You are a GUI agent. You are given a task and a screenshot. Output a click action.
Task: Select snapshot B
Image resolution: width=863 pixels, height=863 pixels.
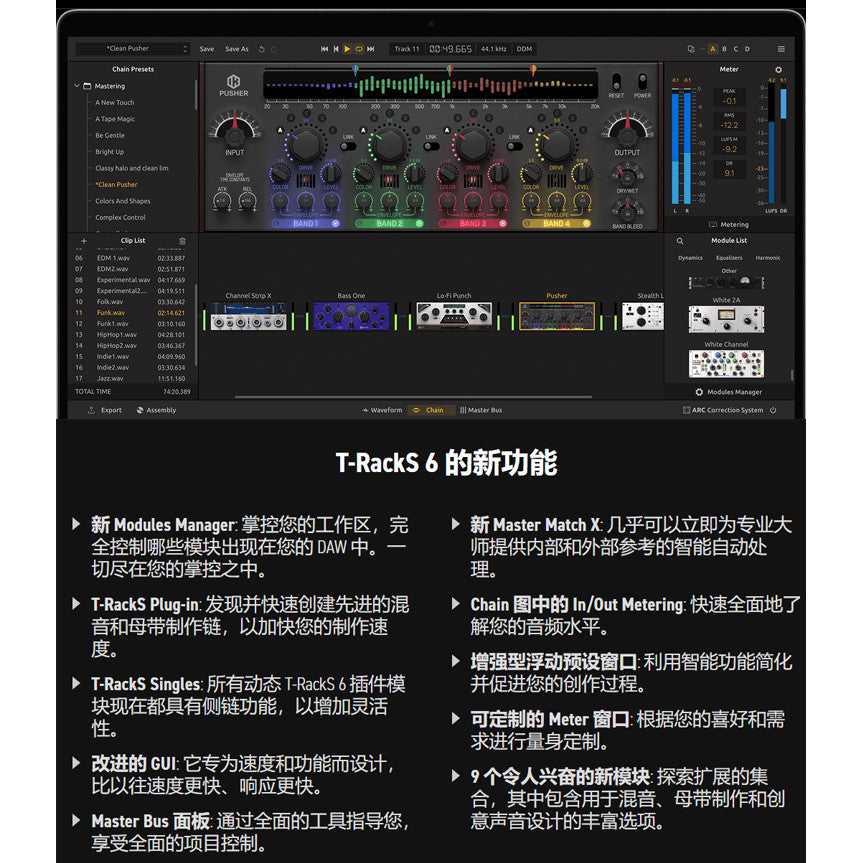[x=724, y=49]
